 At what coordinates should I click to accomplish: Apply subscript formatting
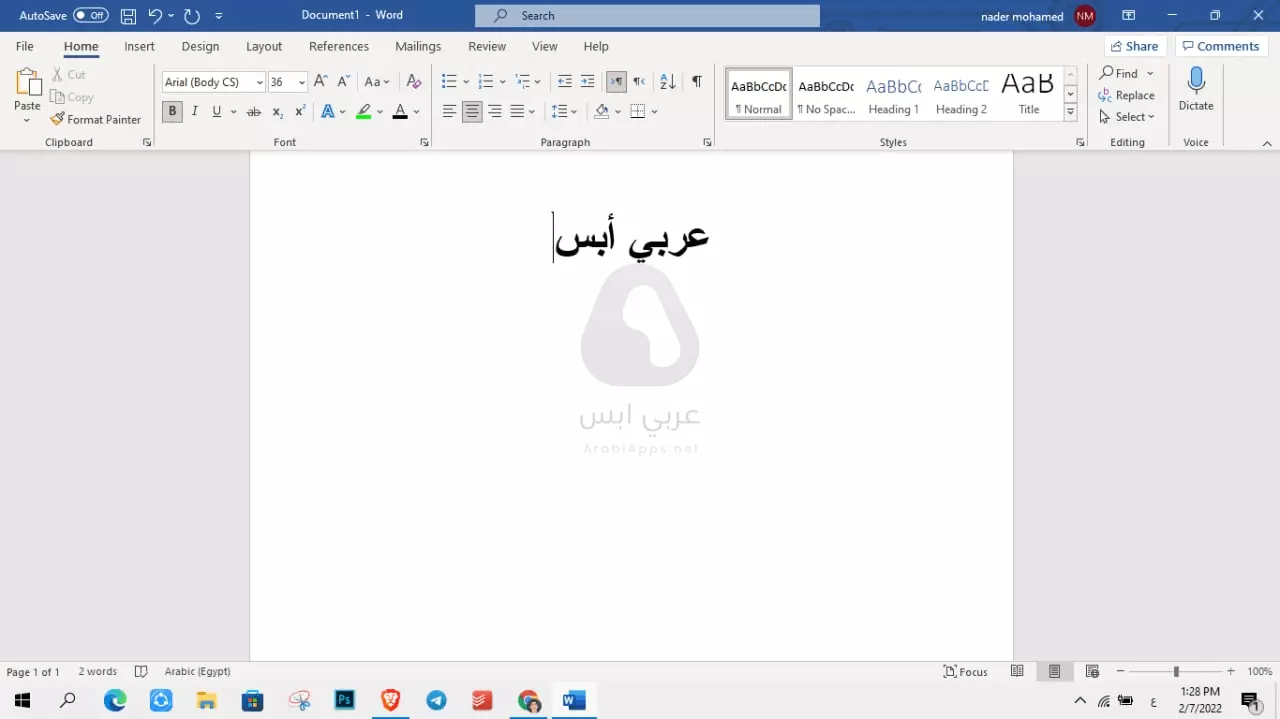pyautogui.click(x=277, y=111)
